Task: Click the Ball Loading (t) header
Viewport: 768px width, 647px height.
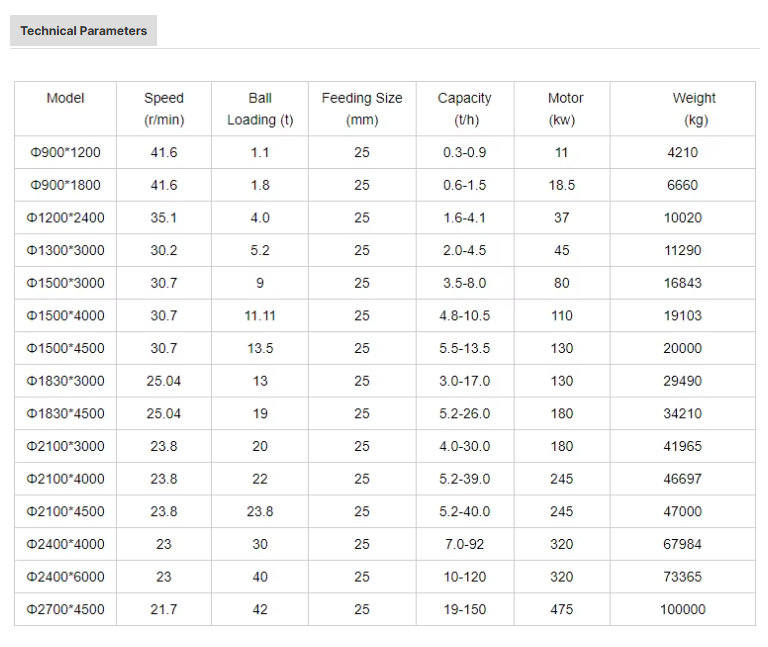Action: pyautogui.click(x=260, y=109)
